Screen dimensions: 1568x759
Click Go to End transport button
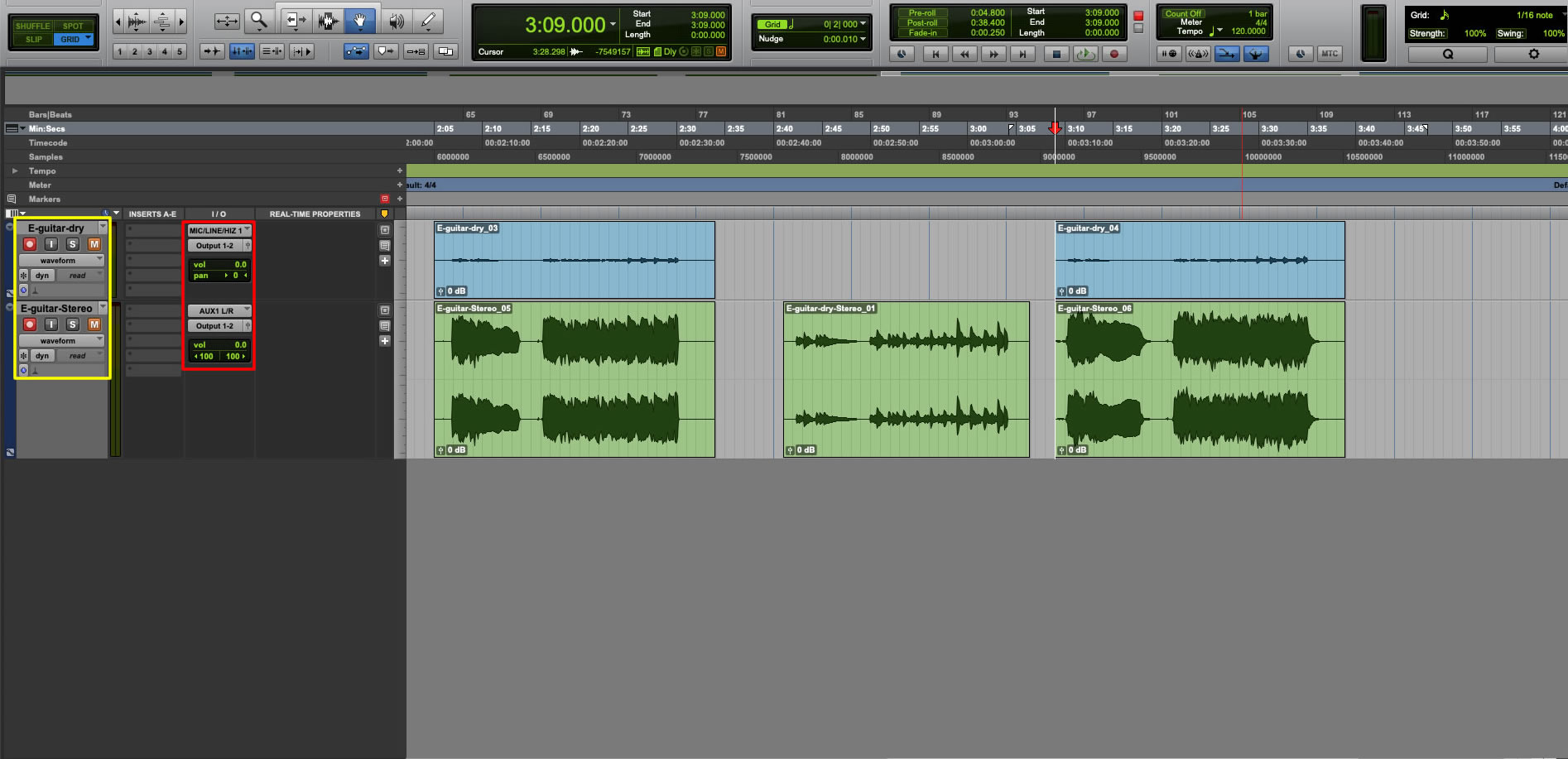pos(1022,54)
